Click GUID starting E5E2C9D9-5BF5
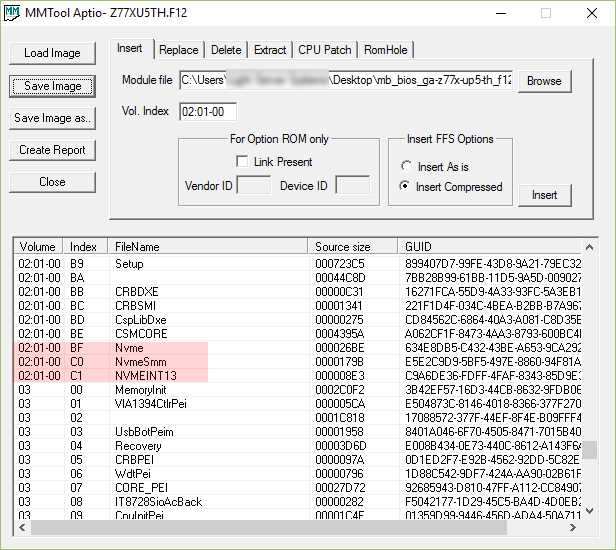This screenshot has width=616, height=550. click(493, 362)
